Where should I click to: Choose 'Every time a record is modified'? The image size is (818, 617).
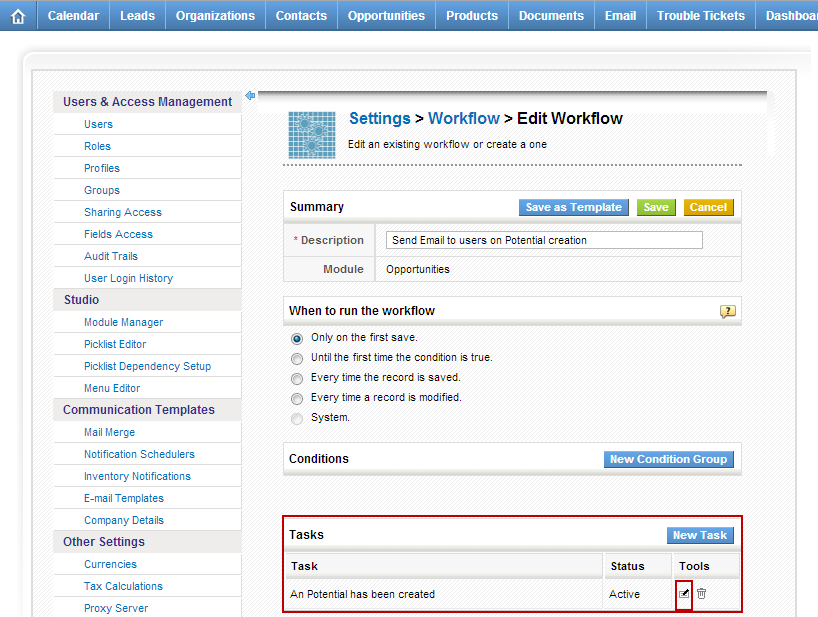[x=297, y=399]
